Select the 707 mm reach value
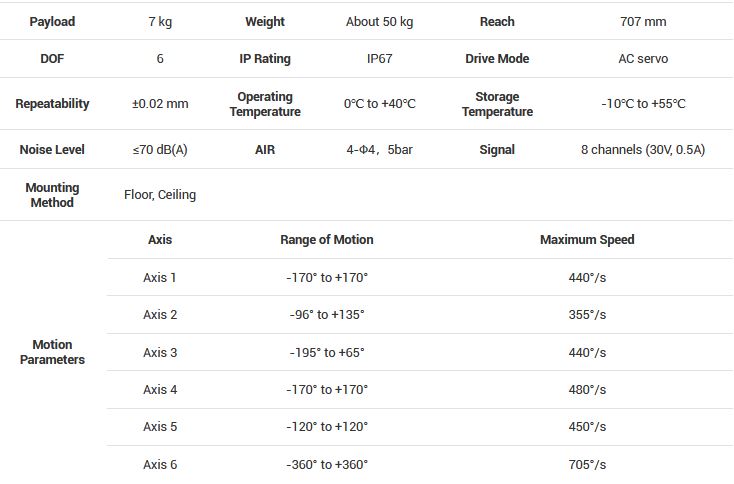734x484 pixels. point(642,21)
